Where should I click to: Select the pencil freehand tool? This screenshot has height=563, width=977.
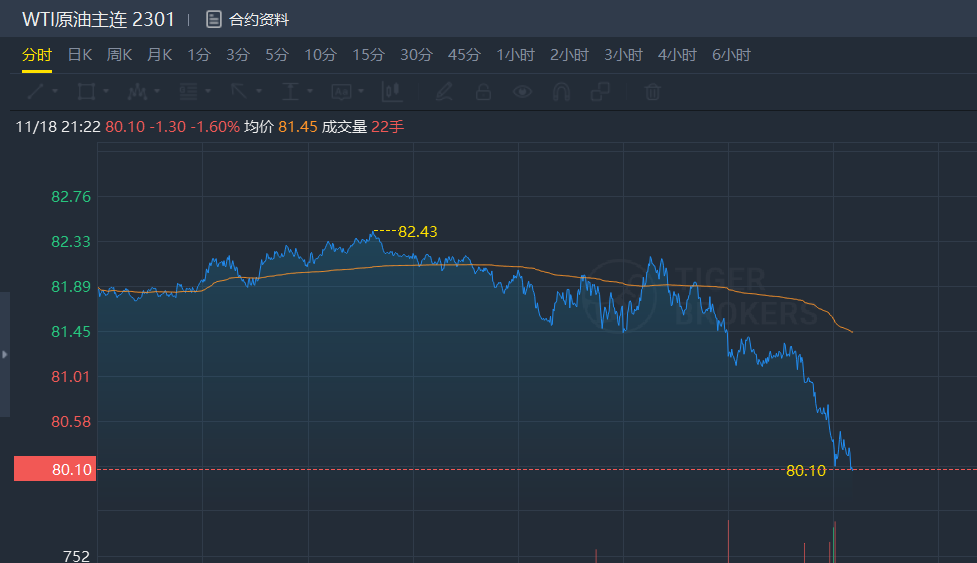coord(444,92)
